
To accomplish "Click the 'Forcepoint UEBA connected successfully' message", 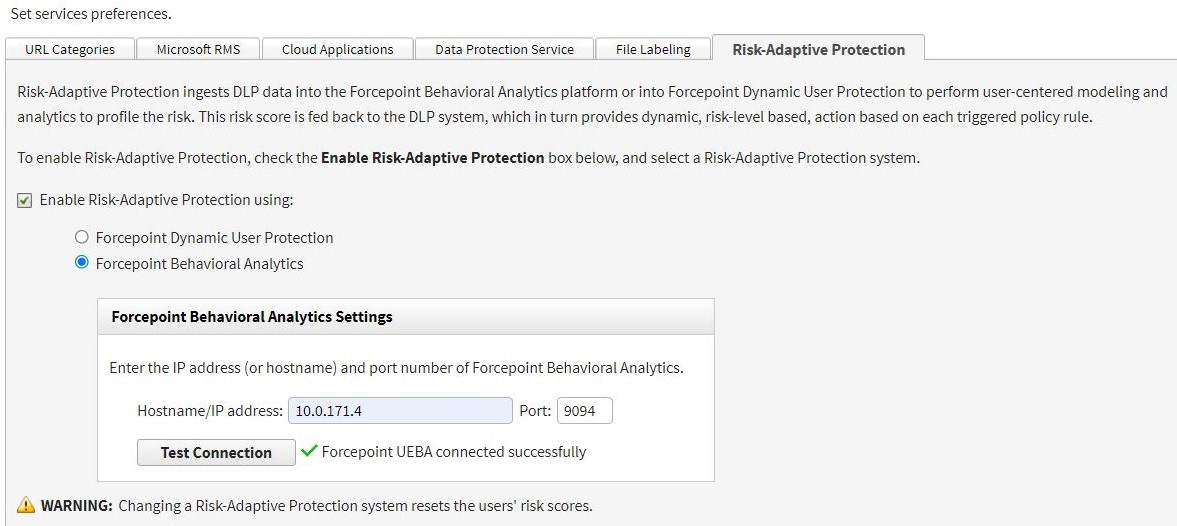I will click(x=454, y=452).
